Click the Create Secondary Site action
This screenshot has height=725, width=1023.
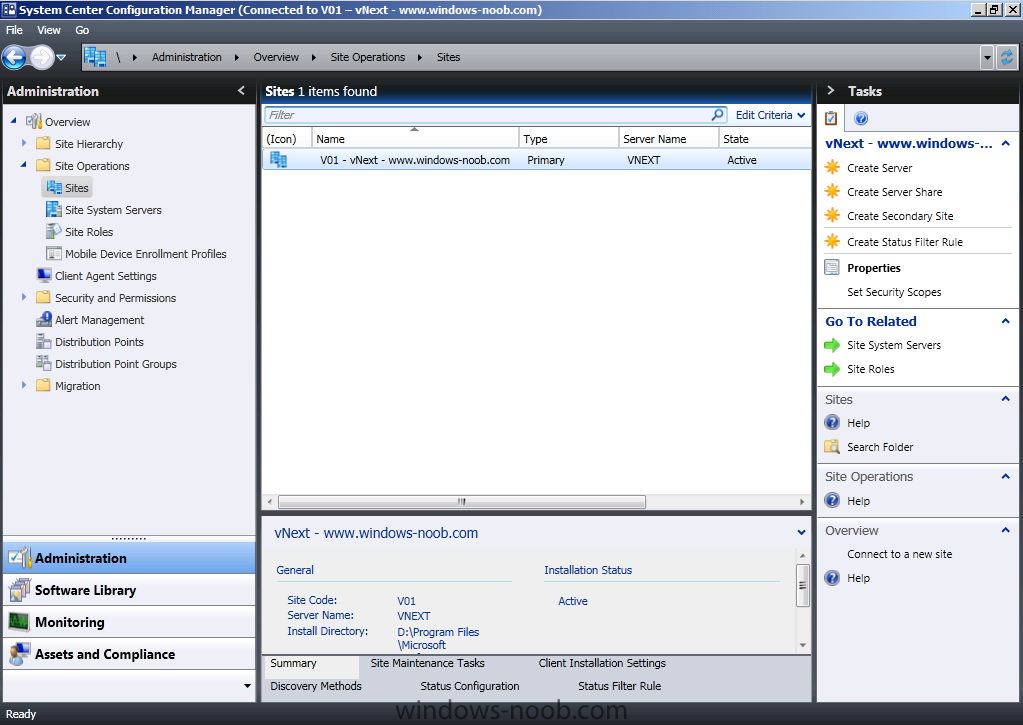900,216
